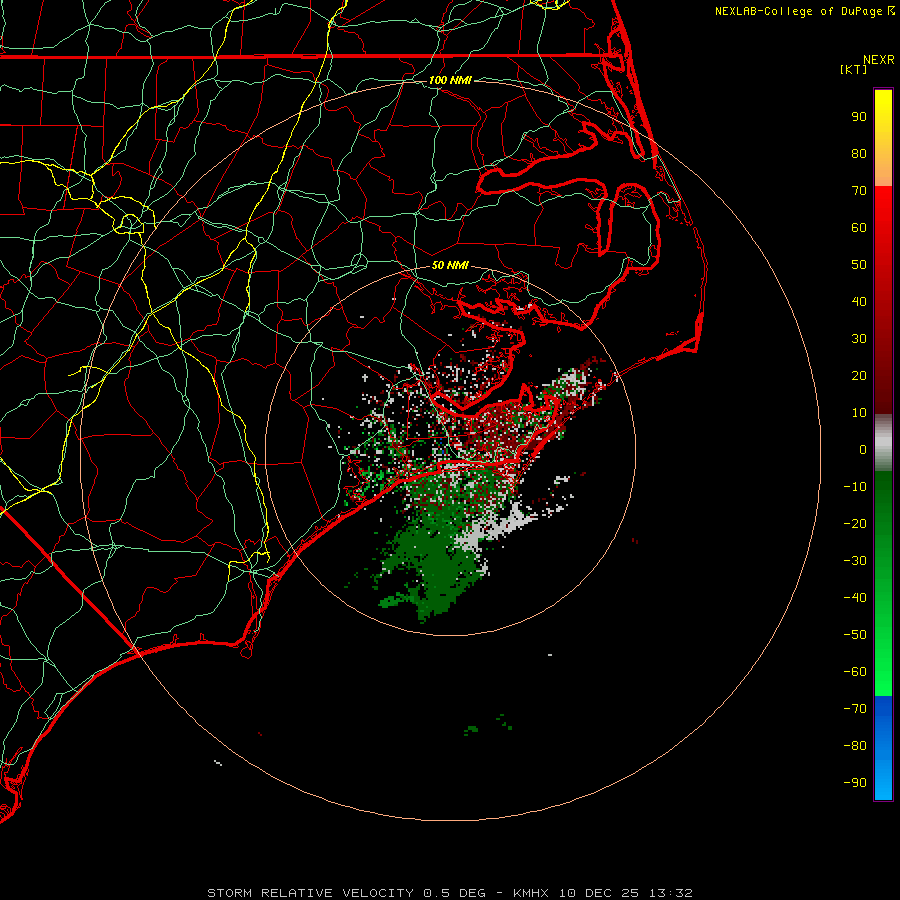Click the 70 scale label
Image resolution: width=900 pixels, height=900 pixels.
(859, 191)
